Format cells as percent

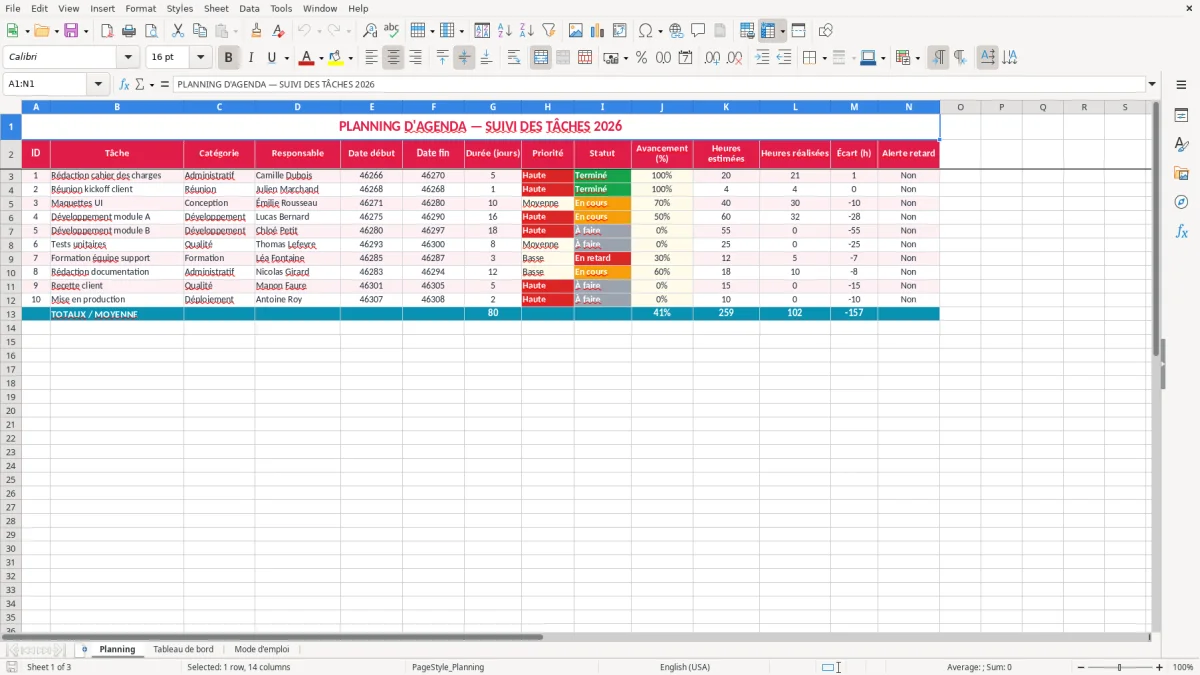tap(641, 58)
